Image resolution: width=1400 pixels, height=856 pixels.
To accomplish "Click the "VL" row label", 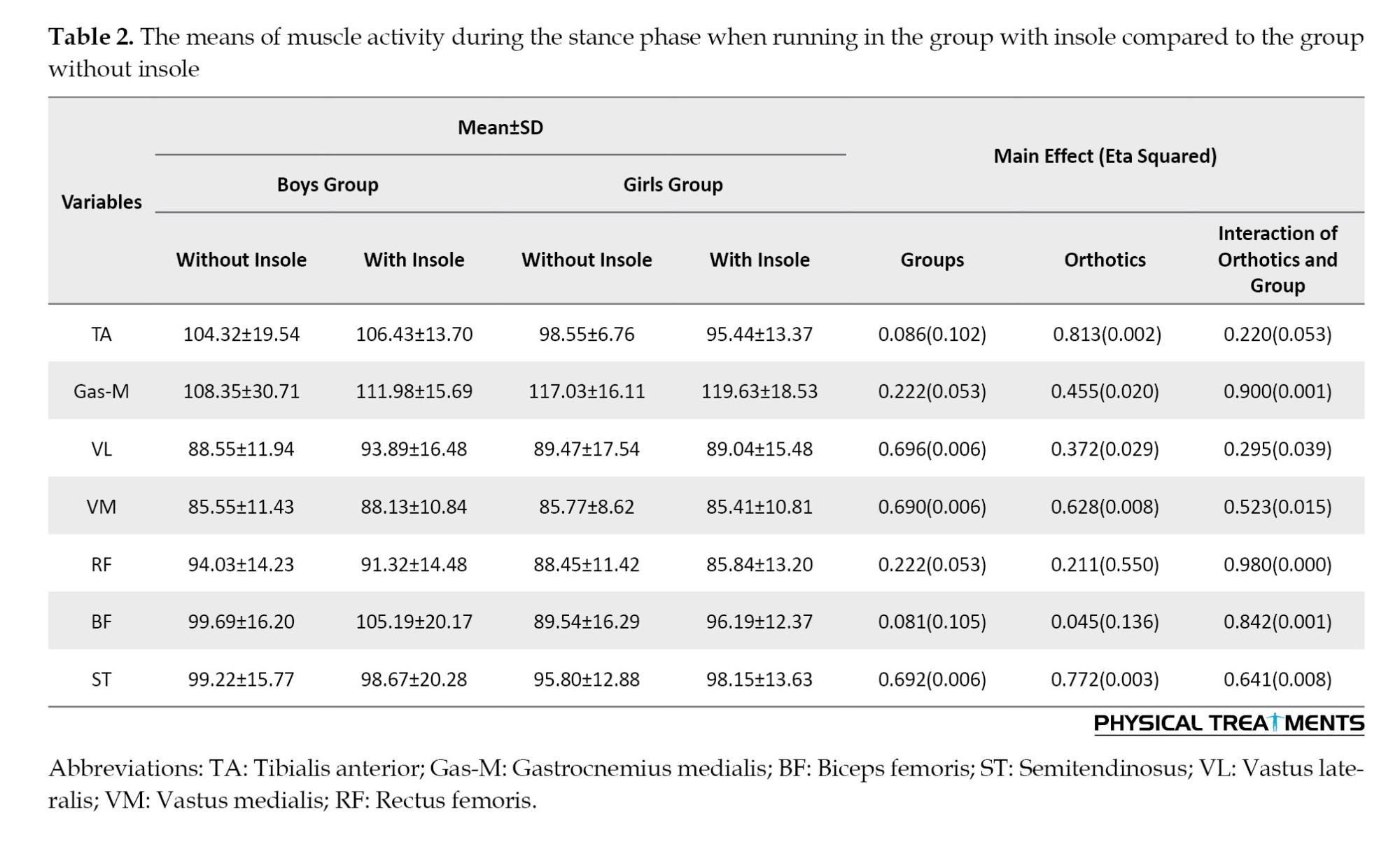I will [x=101, y=449].
